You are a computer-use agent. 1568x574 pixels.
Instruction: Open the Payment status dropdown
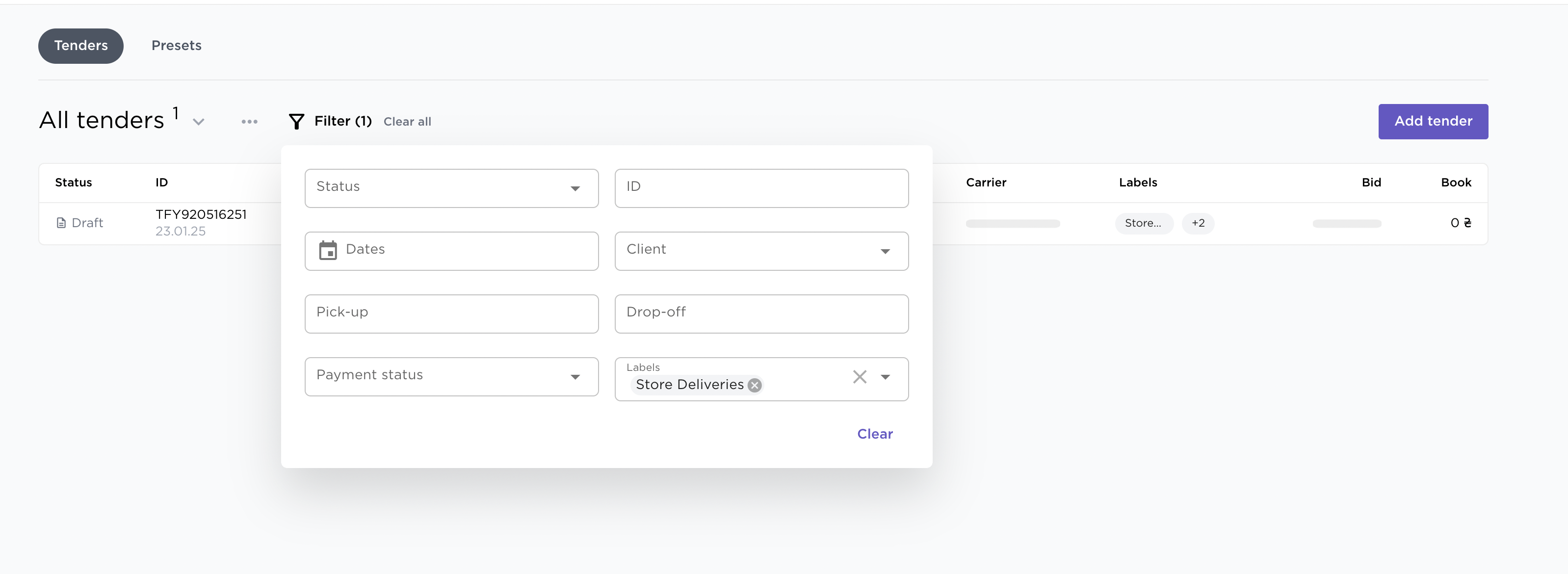tap(452, 377)
